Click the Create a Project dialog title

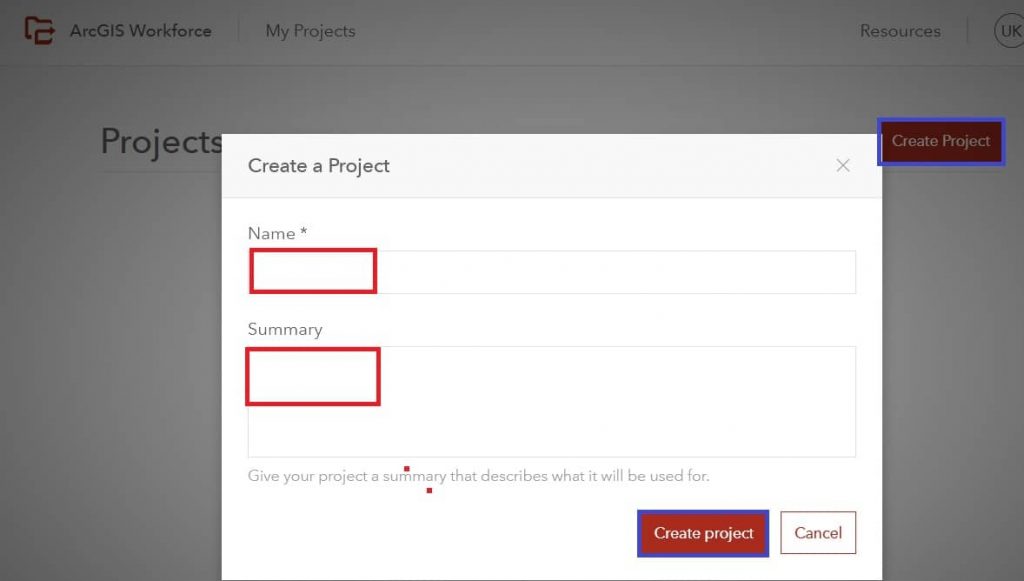pyautogui.click(x=319, y=166)
